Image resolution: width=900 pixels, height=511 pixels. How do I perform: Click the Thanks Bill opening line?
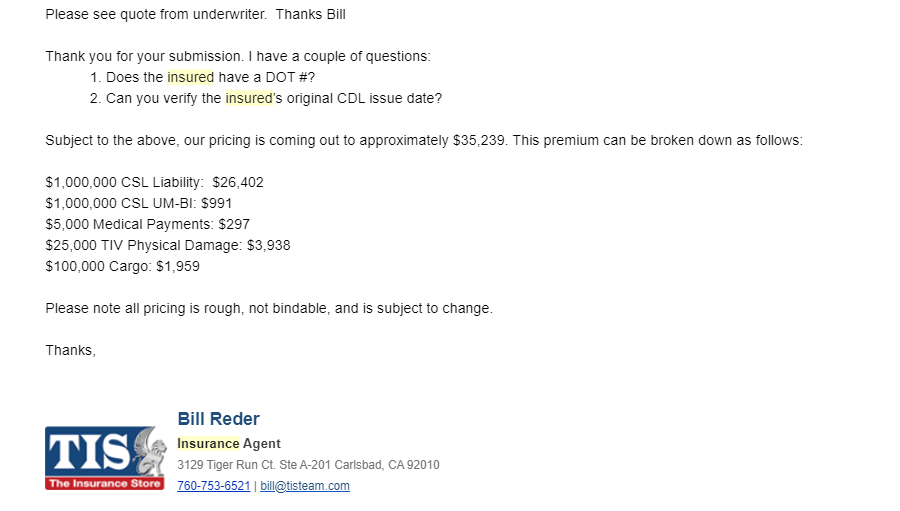coord(196,14)
